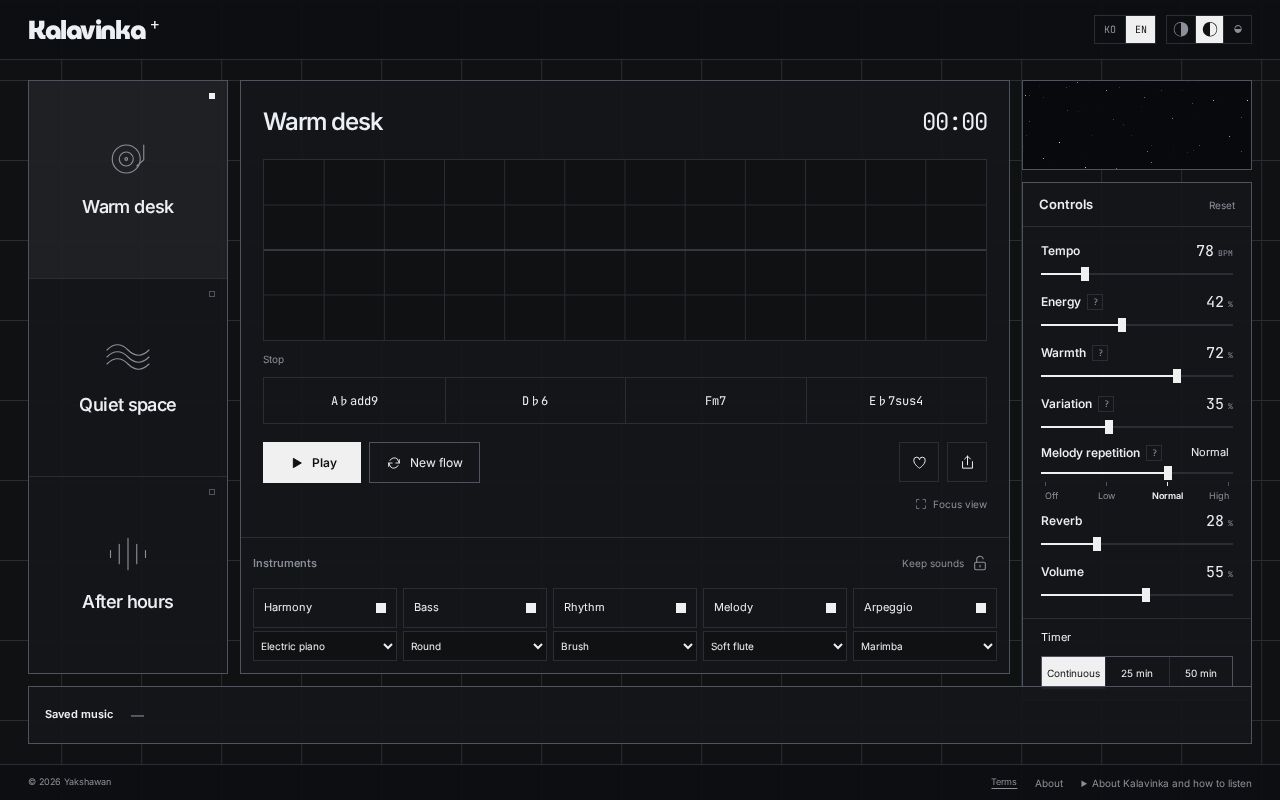This screenshot has width=1280, height=800.
Task: Generate a New flow
Action: tap(424, 462)
